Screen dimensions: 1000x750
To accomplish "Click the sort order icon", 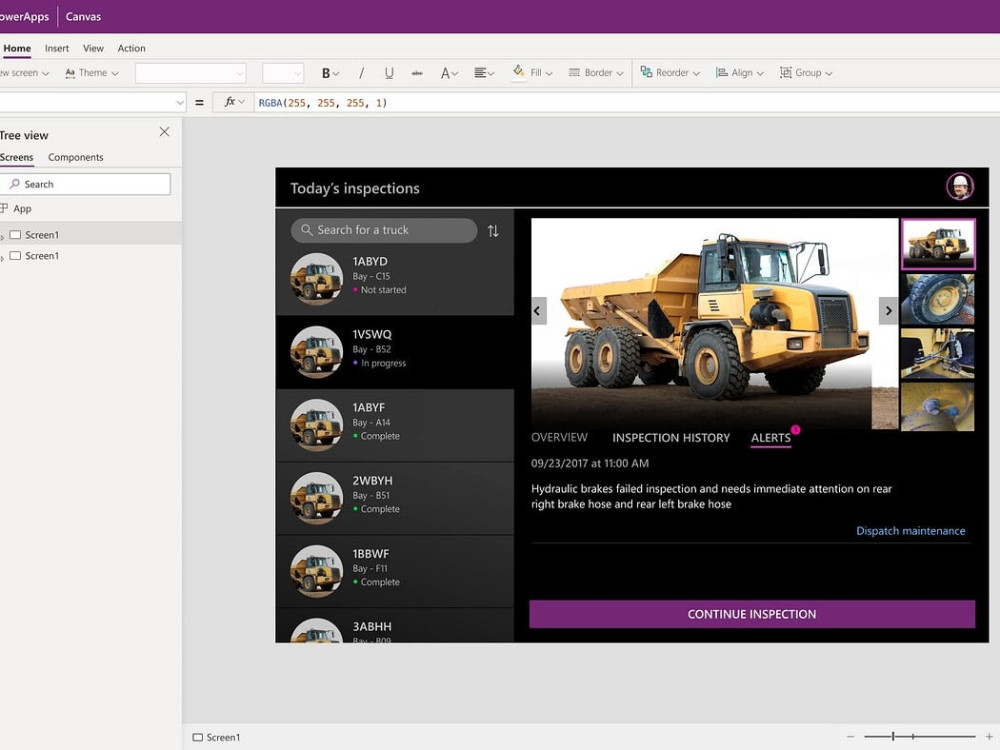I will tap(493, 231).
